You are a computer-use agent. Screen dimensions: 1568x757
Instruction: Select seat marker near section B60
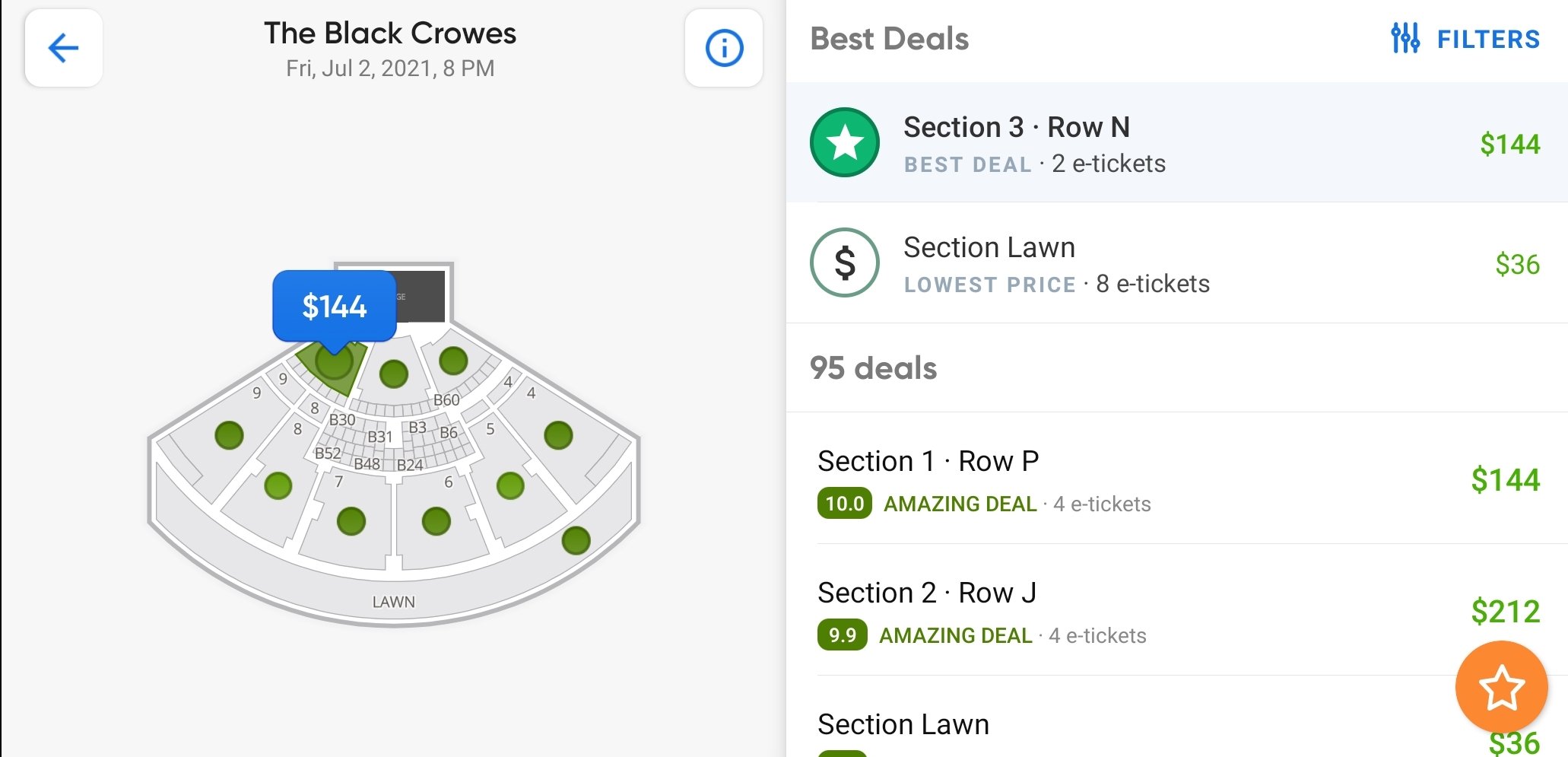453,361
